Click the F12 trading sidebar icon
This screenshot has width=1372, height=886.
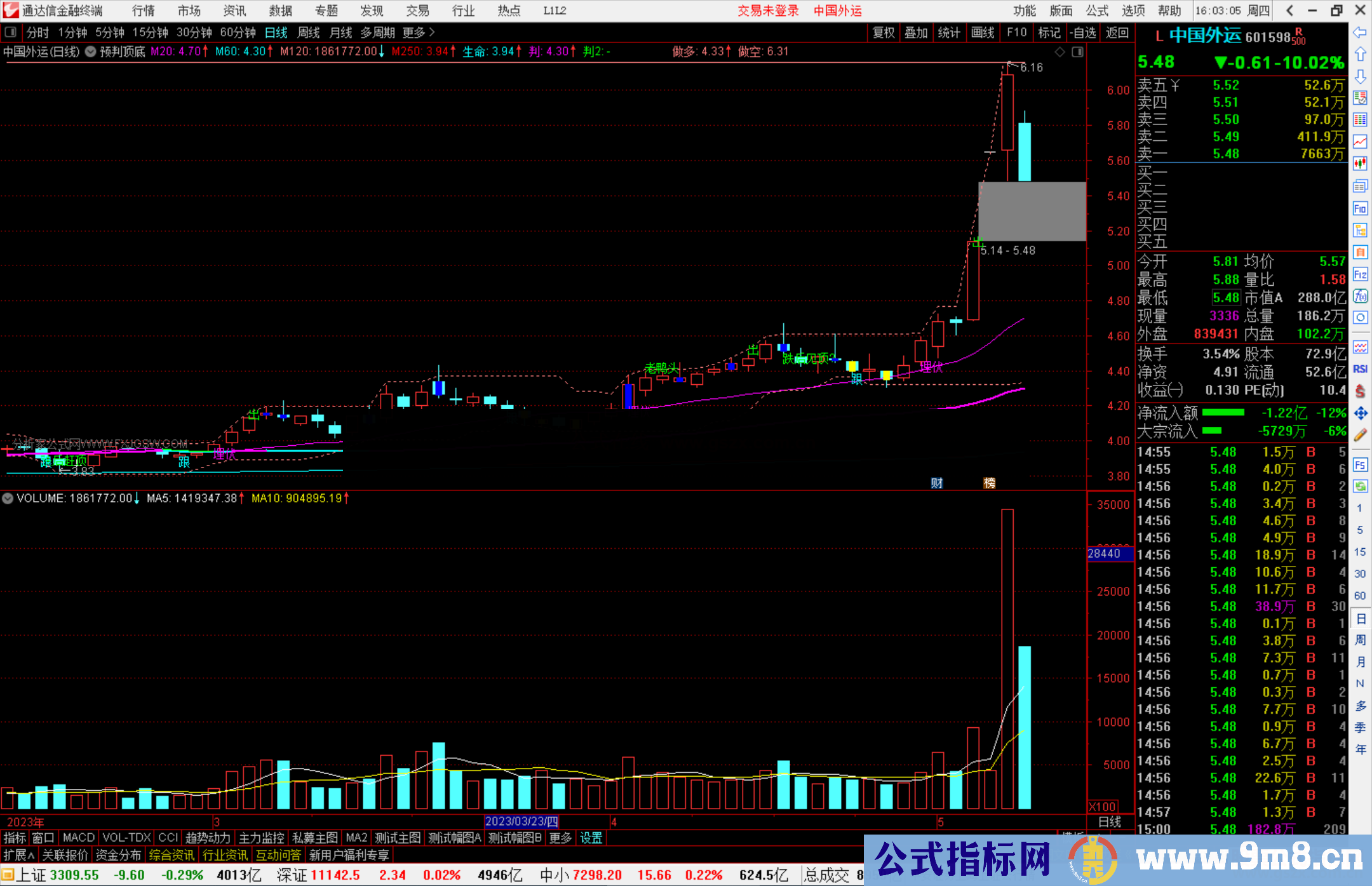coord(1360,274)
